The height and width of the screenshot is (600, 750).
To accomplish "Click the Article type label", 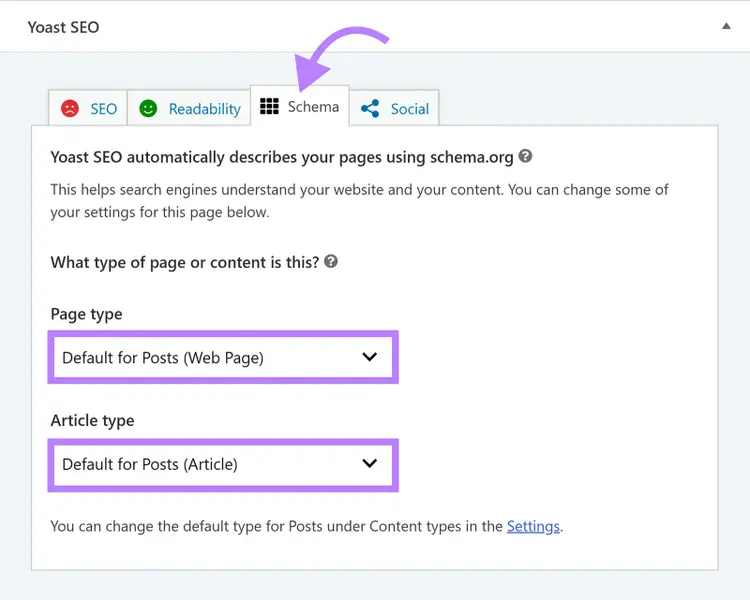I will [x=92, y=421].
